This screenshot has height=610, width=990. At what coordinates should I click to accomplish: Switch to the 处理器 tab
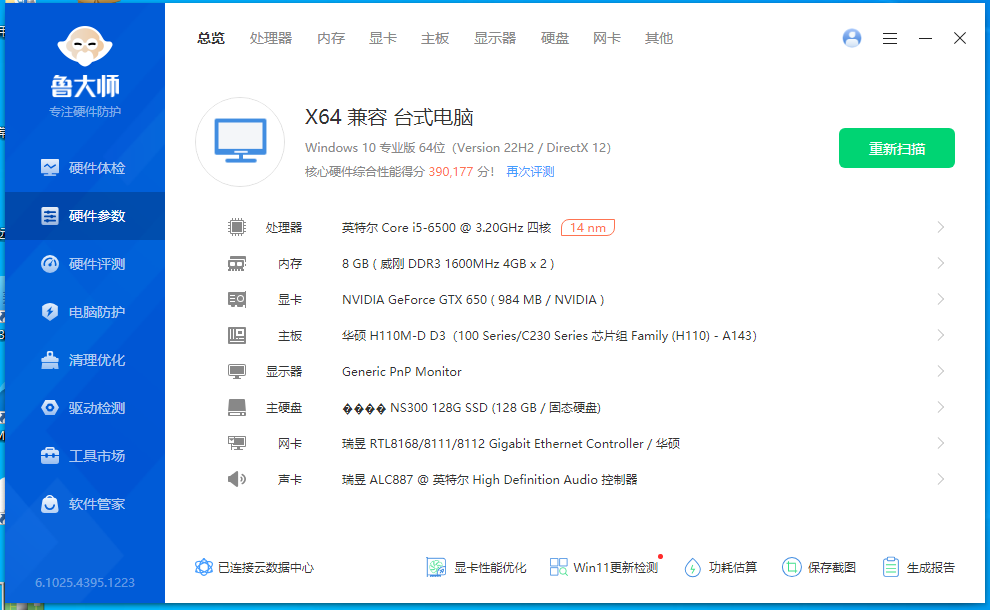[x=271, y=38]
